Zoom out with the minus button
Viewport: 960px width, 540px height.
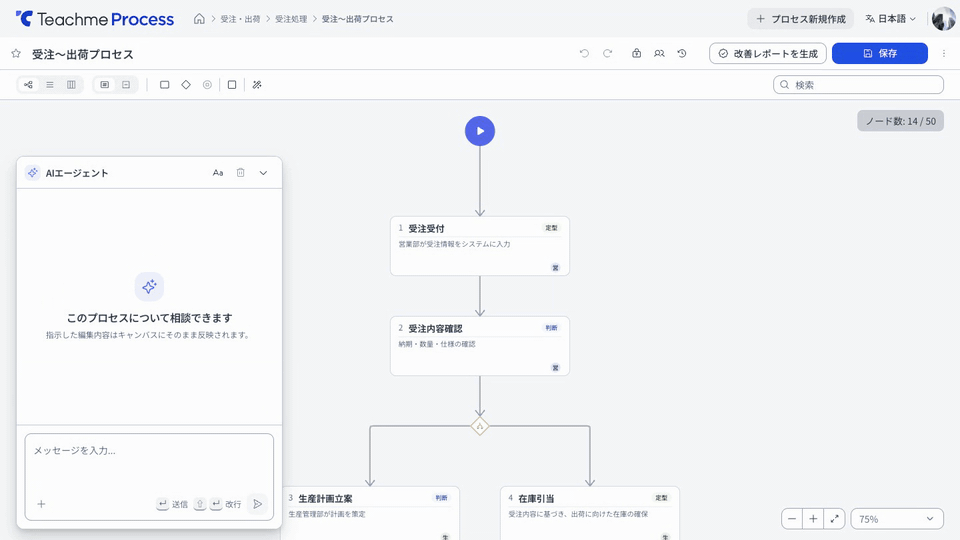click(792, 519)
